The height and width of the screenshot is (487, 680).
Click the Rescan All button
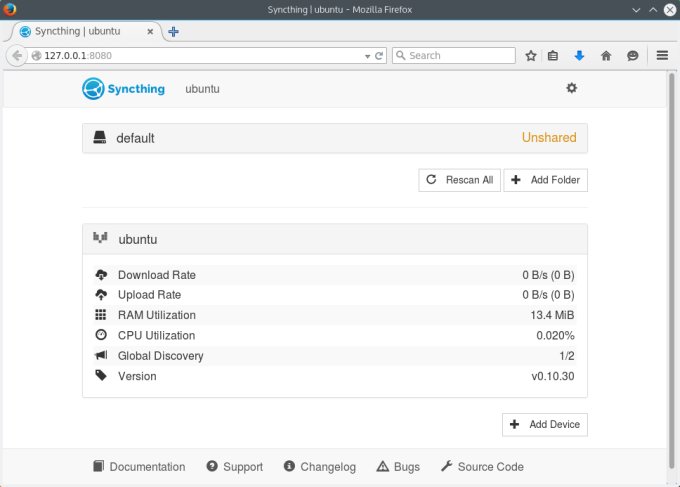pyautogui.click(x=459, y=180)
